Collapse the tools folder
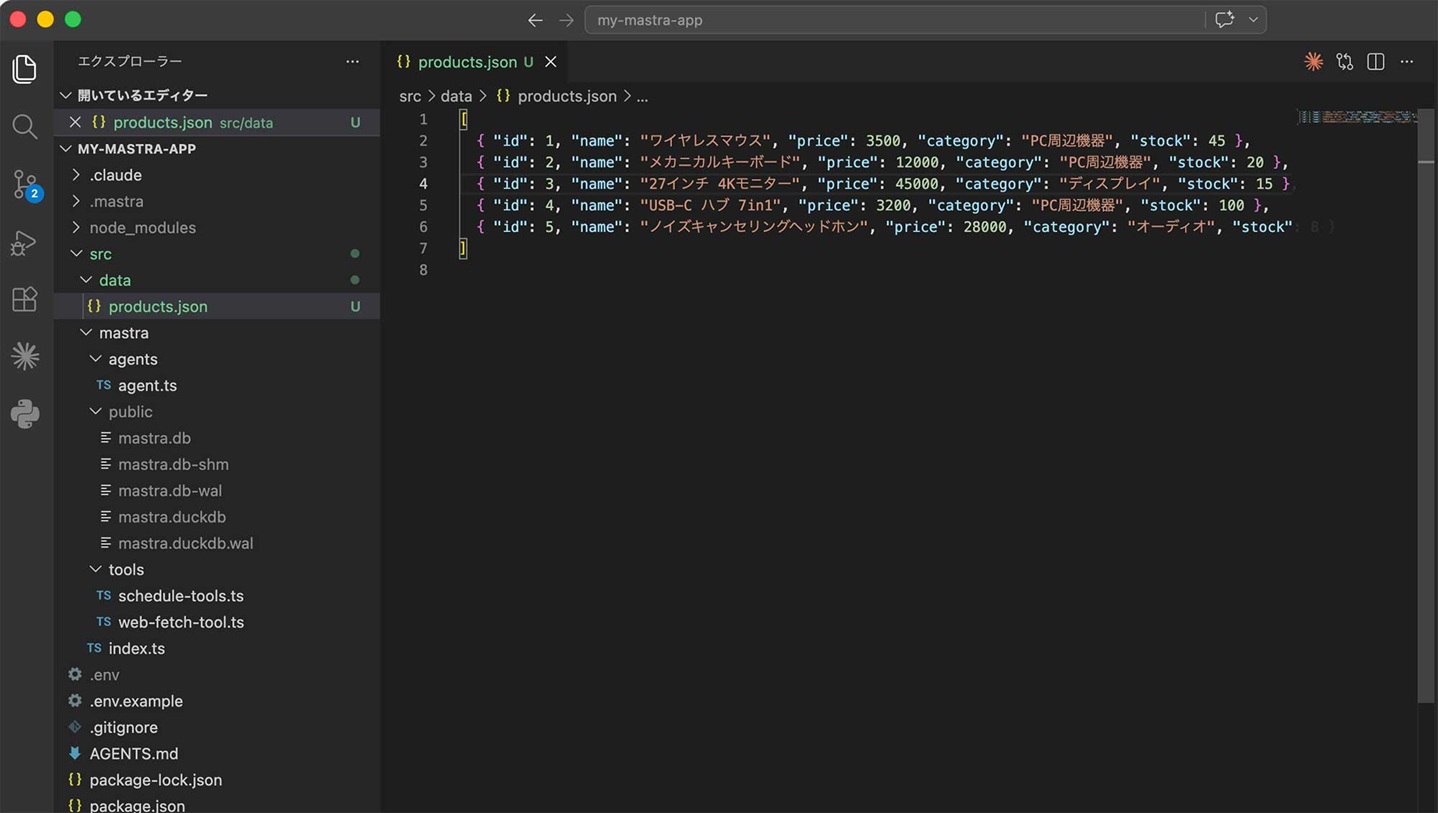Viewport: 1438px width, 813px height. coord(217,569)
